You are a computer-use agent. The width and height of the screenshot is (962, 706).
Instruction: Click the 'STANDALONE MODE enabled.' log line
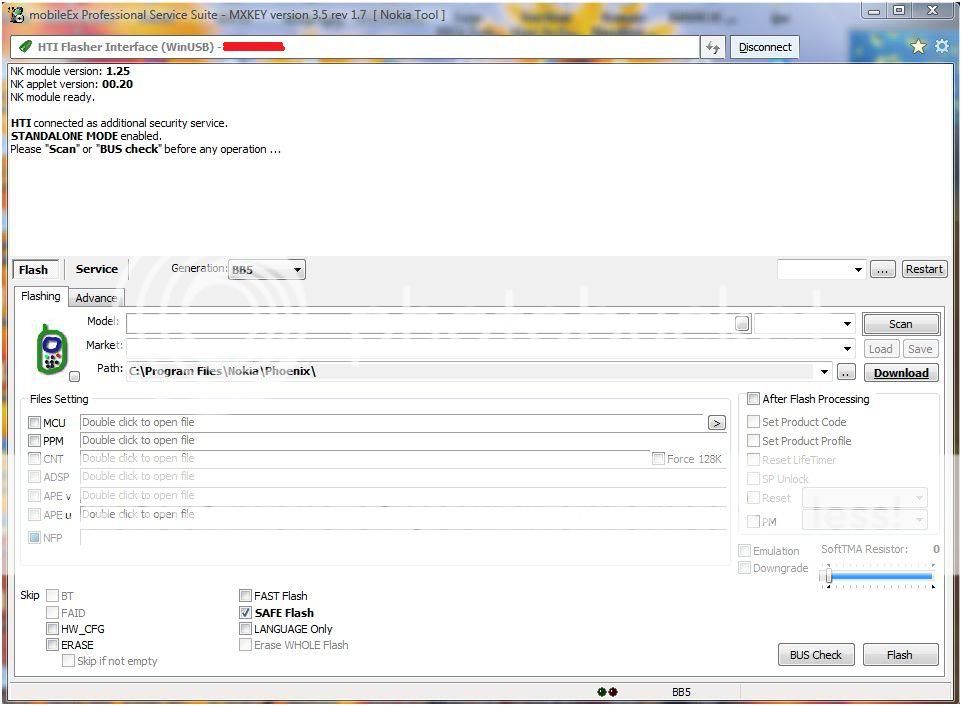tap(86, 136)
